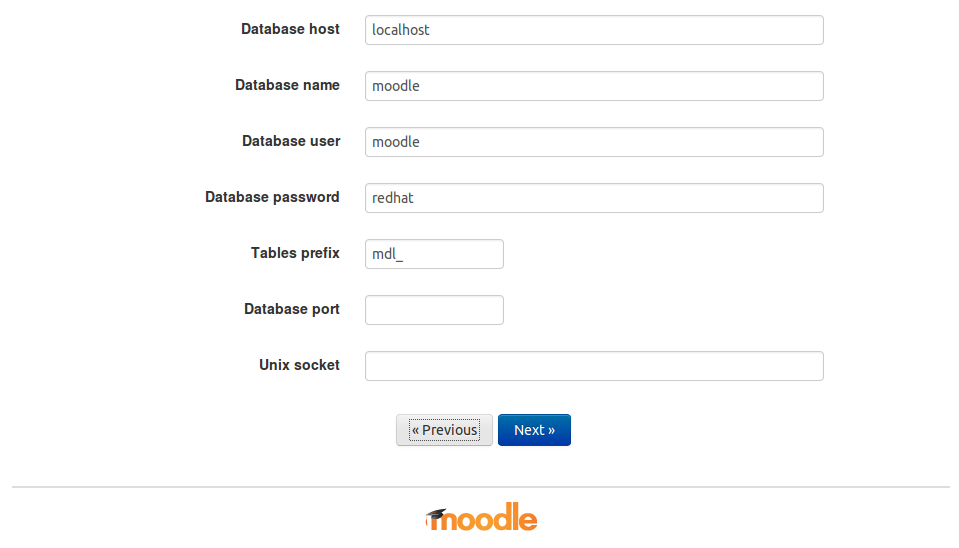Click the graduation cap on Moodle logo

[435, 514]
